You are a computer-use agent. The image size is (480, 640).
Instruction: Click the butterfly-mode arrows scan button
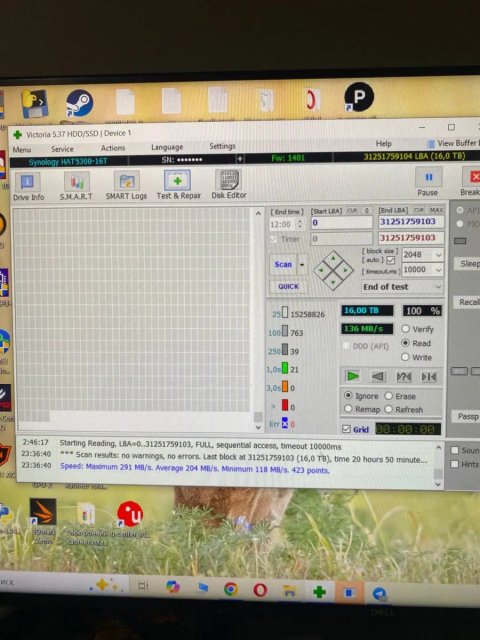(x=429, y=376)
